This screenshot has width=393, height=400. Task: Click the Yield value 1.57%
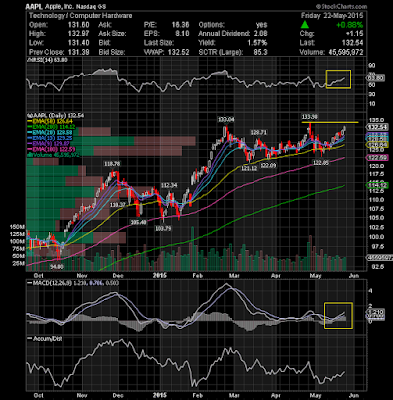(257, 43)
